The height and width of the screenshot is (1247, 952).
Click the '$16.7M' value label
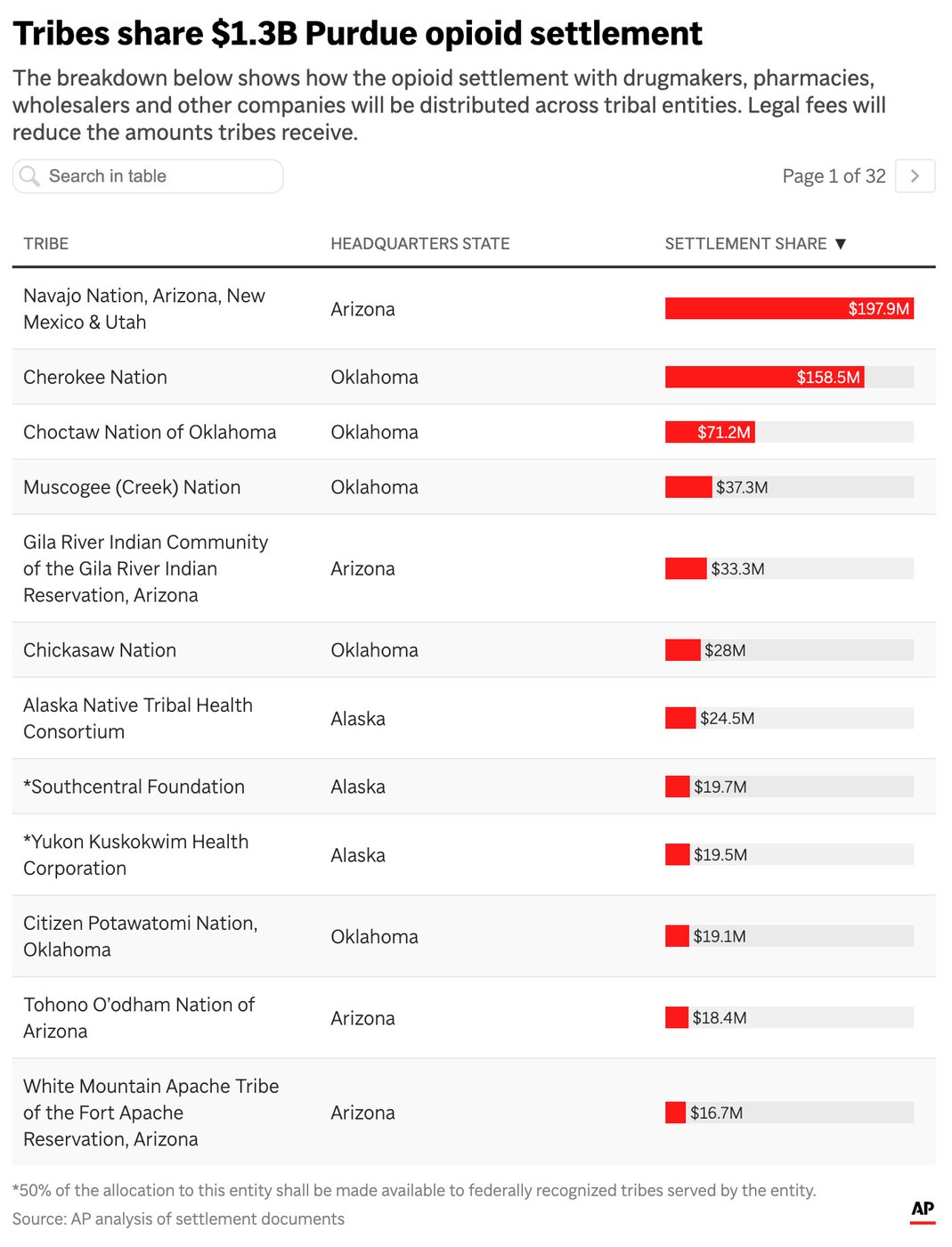716,1113
